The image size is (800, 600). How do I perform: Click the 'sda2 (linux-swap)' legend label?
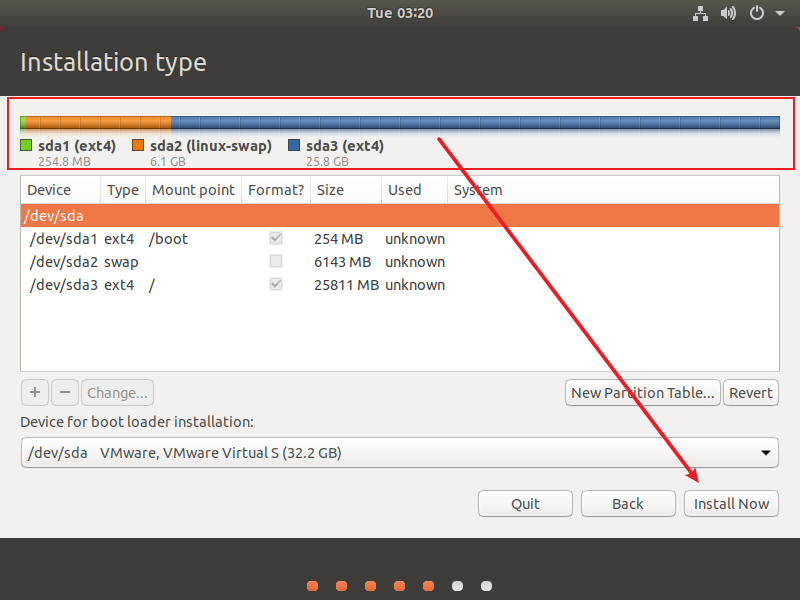tap(211, 146)
